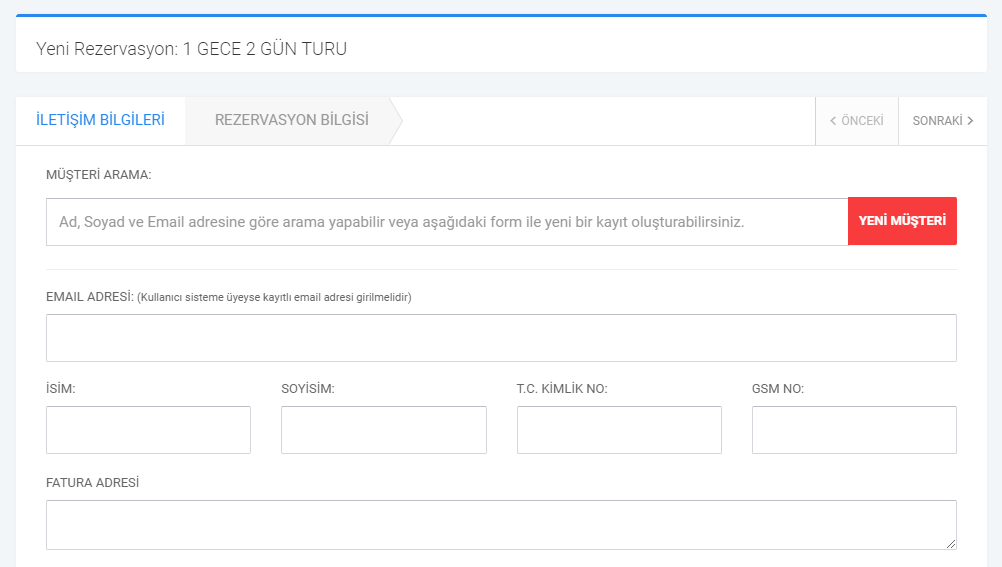Click inside the FATURA ADRESİ textarea
1002x567 pixels.
(501, 525)
